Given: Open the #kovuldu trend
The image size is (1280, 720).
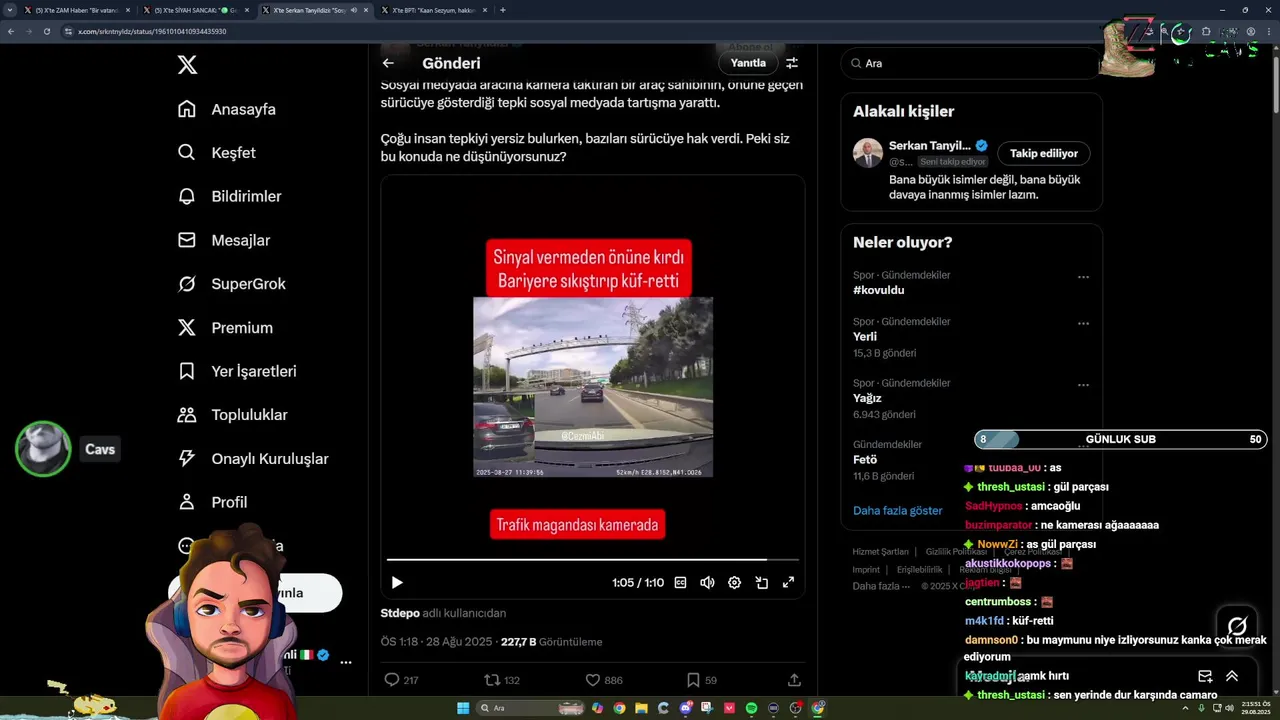Looking at the screenshot, I should point(878,290).
